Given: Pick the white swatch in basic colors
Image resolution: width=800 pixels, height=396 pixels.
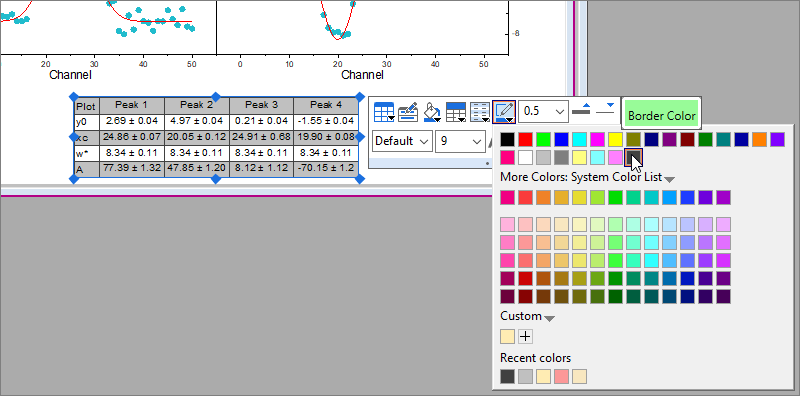Looking at the screenshot, I should tap(526, 157).
